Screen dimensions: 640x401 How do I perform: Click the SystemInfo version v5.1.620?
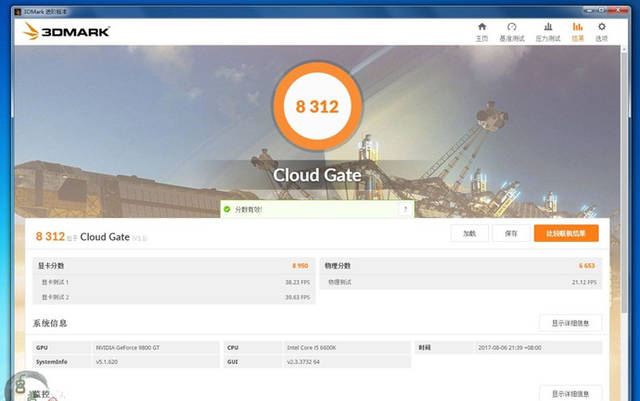[107, 362]
